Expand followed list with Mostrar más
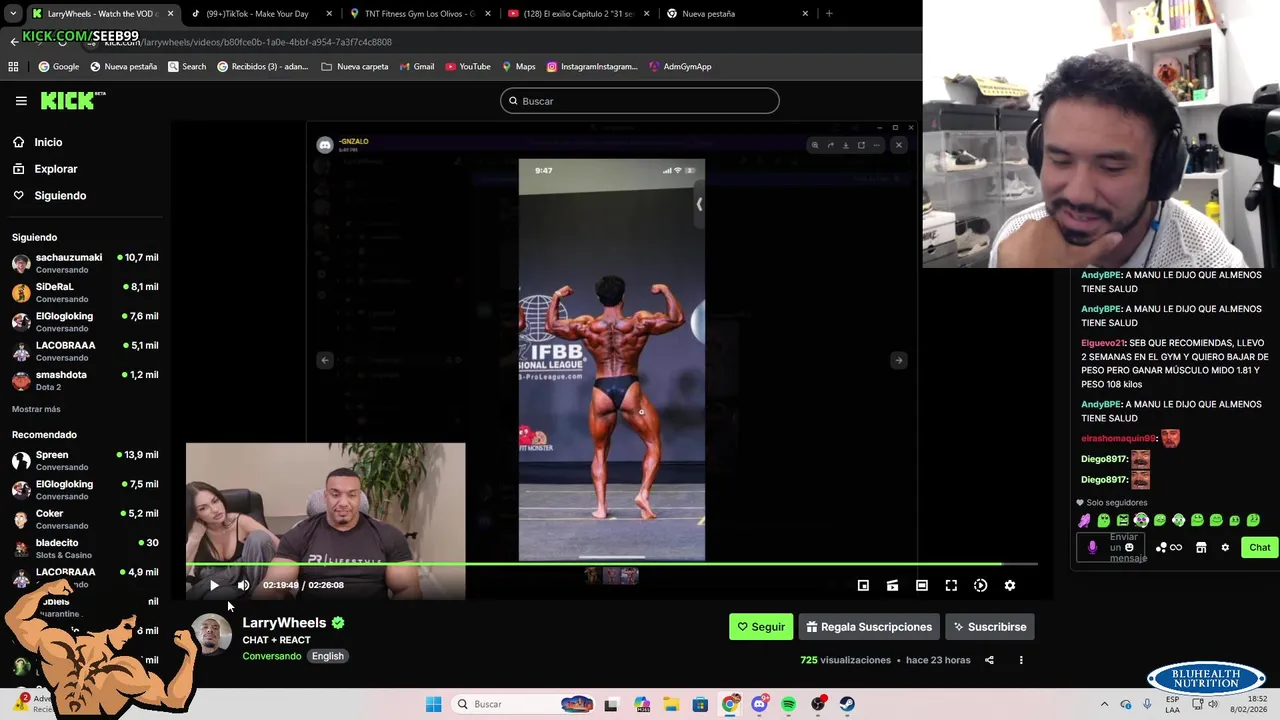 [x=36, y=409]
